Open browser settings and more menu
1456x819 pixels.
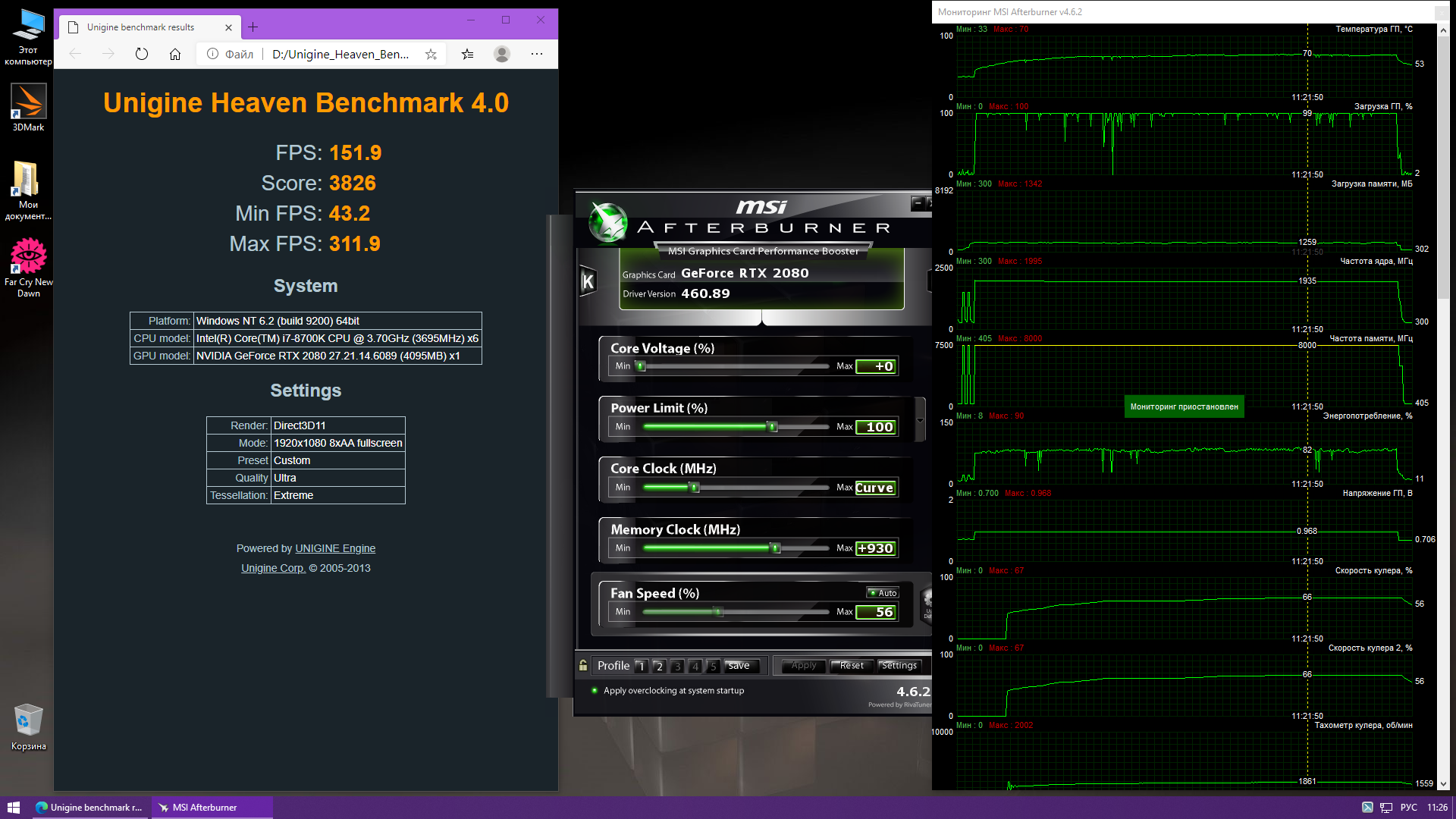[x=537, y=54]
